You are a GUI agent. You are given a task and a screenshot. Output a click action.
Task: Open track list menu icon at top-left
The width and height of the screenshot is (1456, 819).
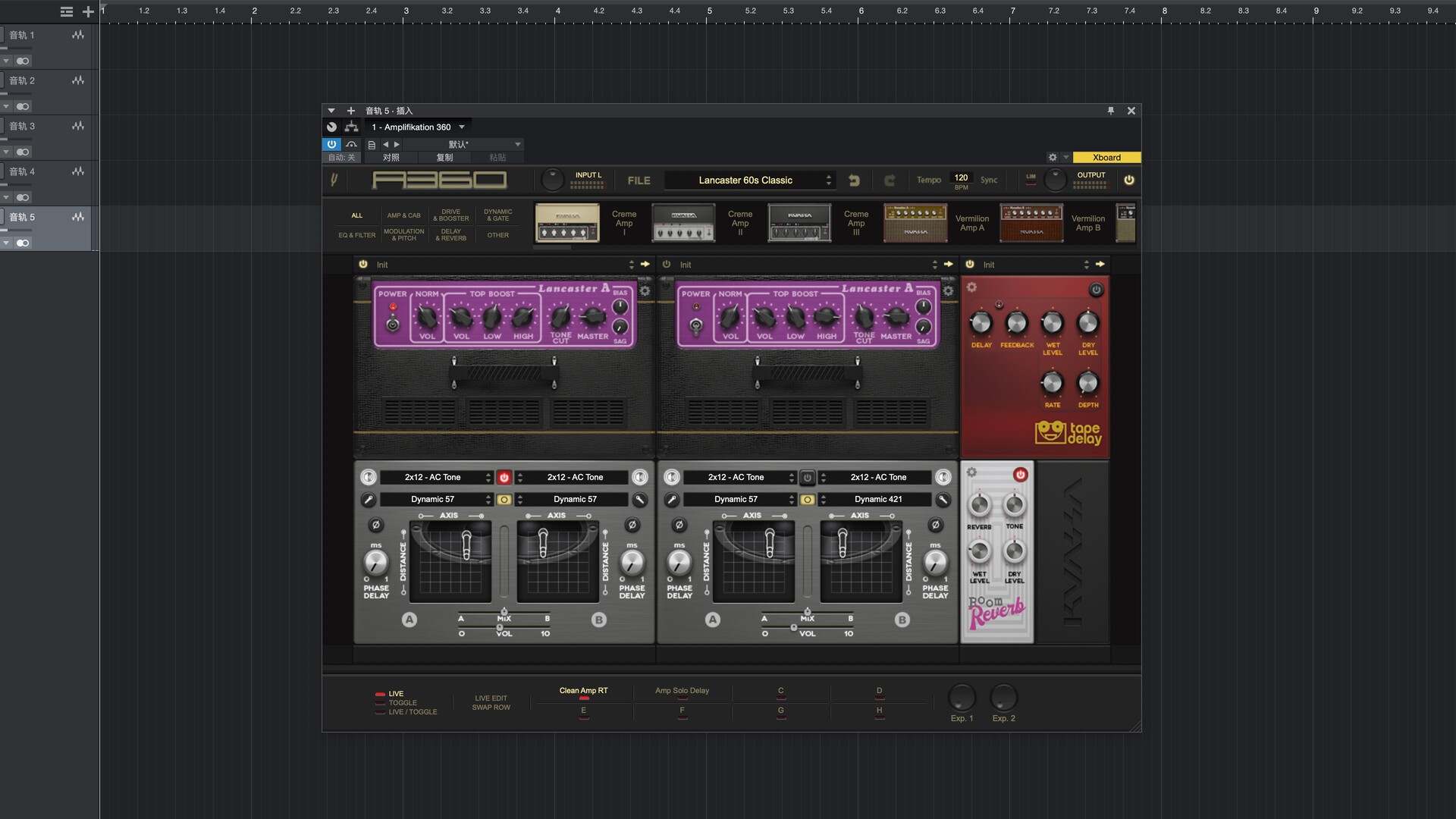[67, 11]
